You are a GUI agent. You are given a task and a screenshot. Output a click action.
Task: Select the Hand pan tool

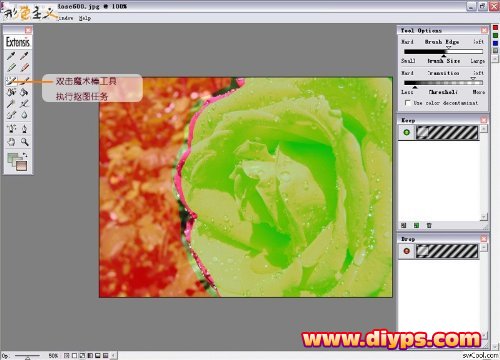coord(11,142)
